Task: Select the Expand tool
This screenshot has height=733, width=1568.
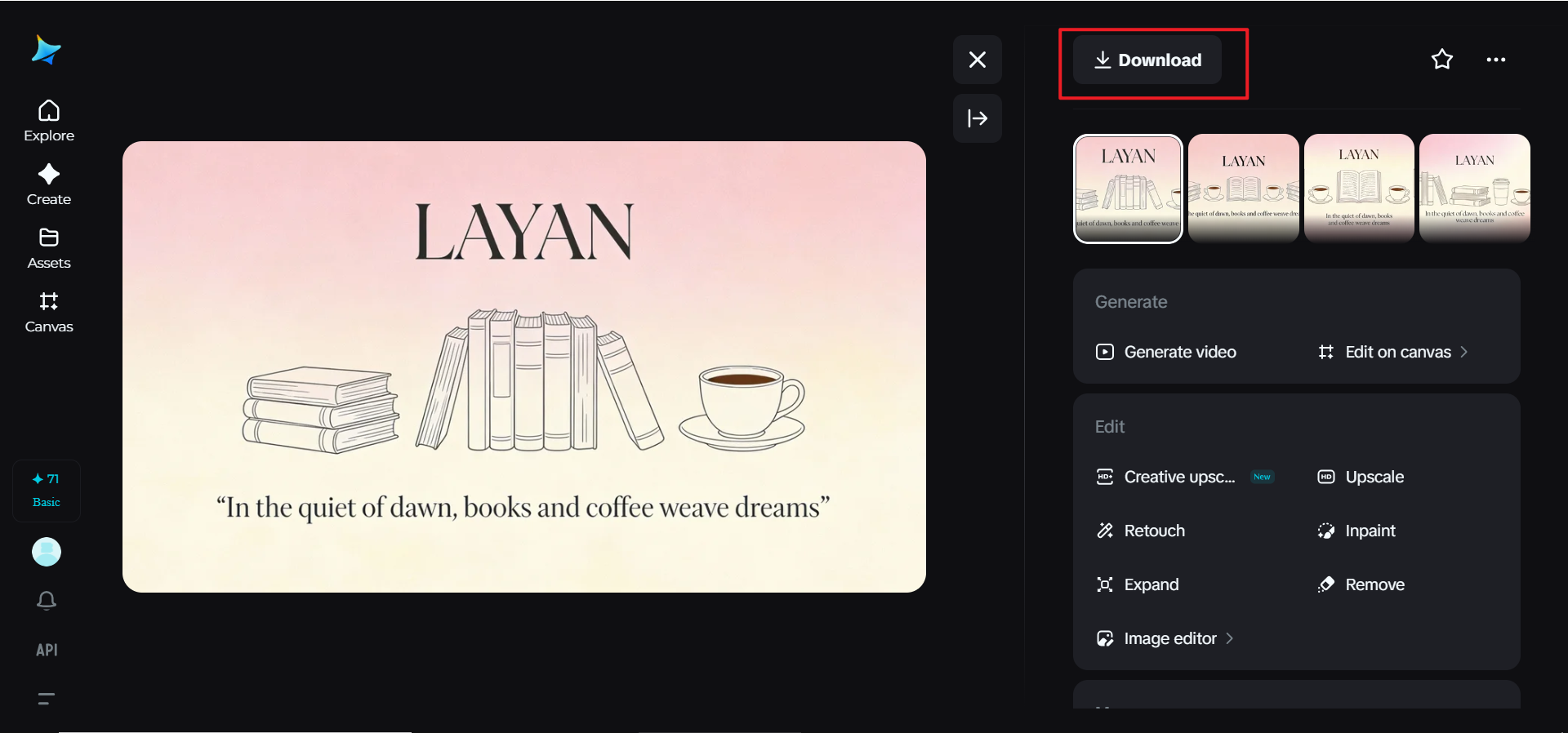Action: tap(1138, 584)
